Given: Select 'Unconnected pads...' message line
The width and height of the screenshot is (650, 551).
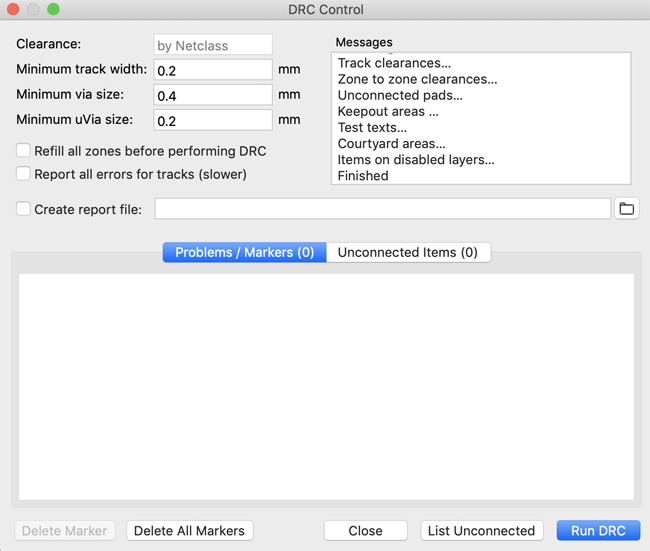Looking at the screenshot, I should coord(400,95).
